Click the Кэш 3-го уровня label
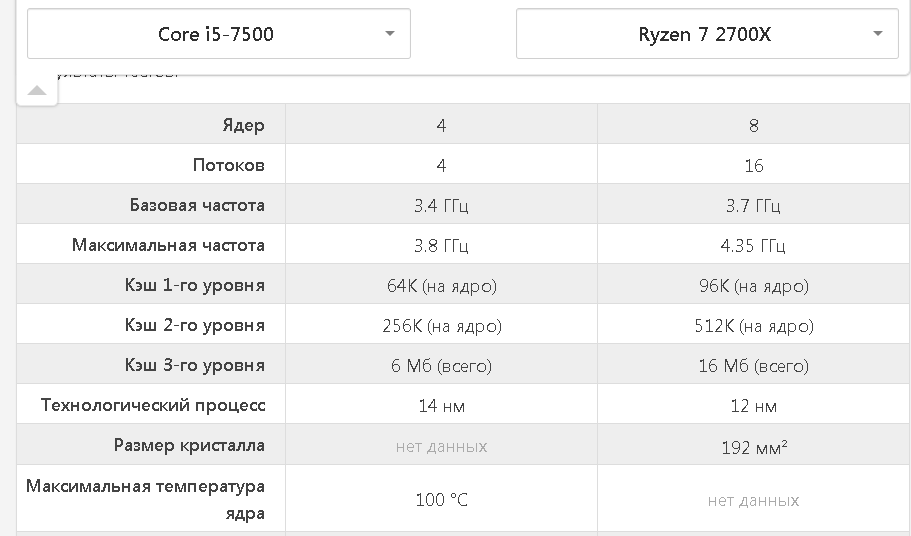This screenshot has height=536, width=911. point(195,365)
